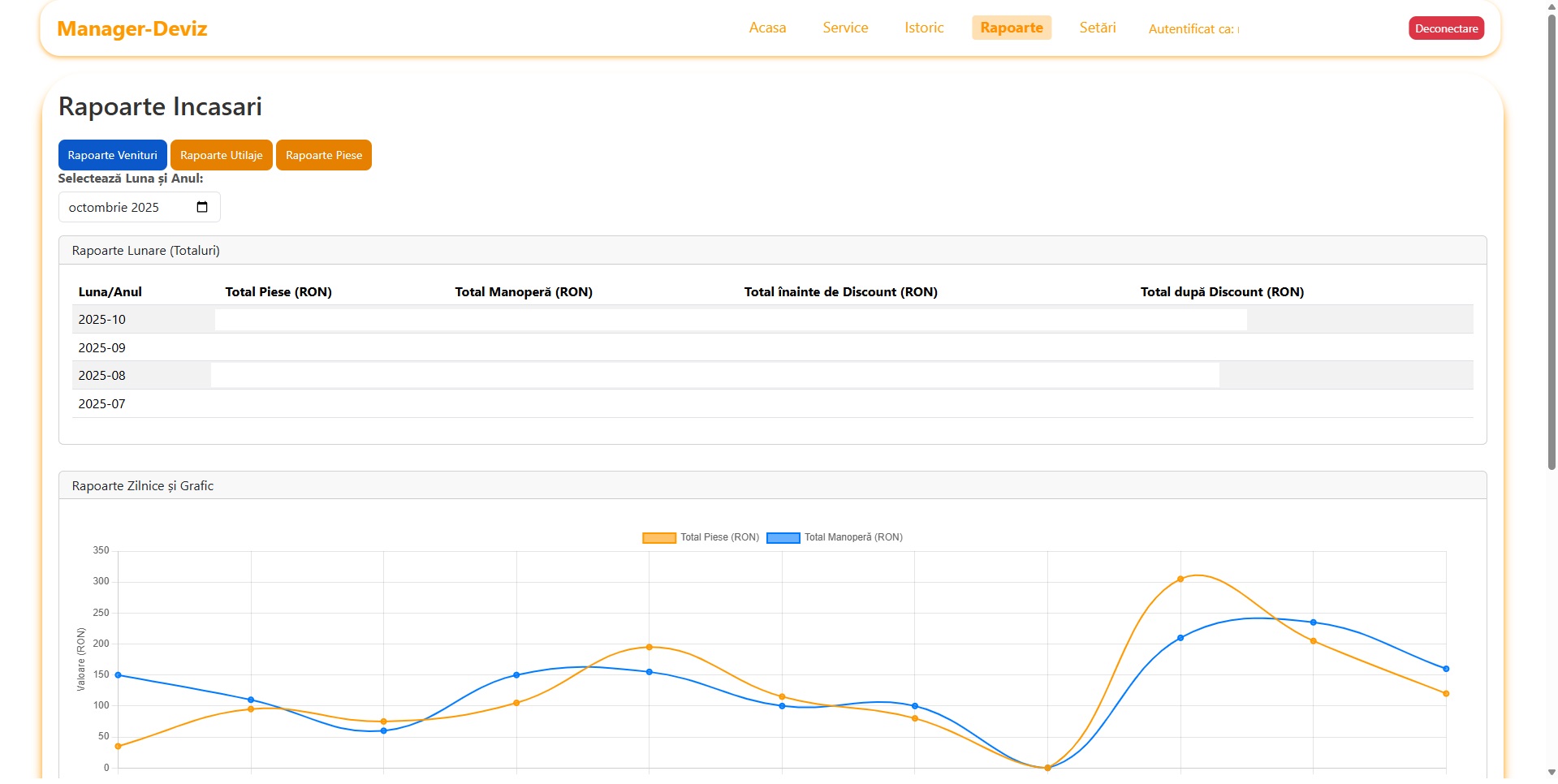Show the Rapoarte Piese report

(323, 155)
